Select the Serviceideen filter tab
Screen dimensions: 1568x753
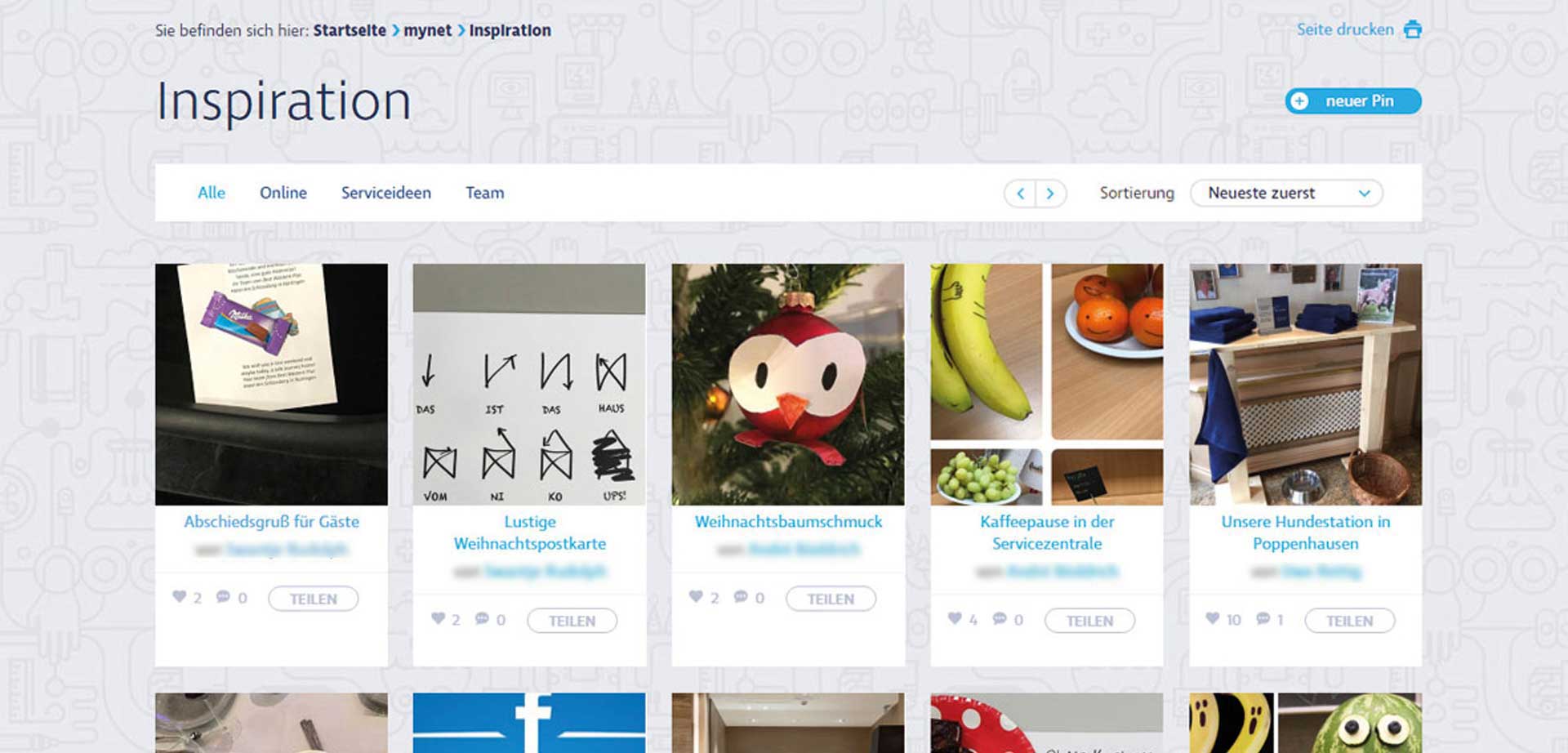386,193
